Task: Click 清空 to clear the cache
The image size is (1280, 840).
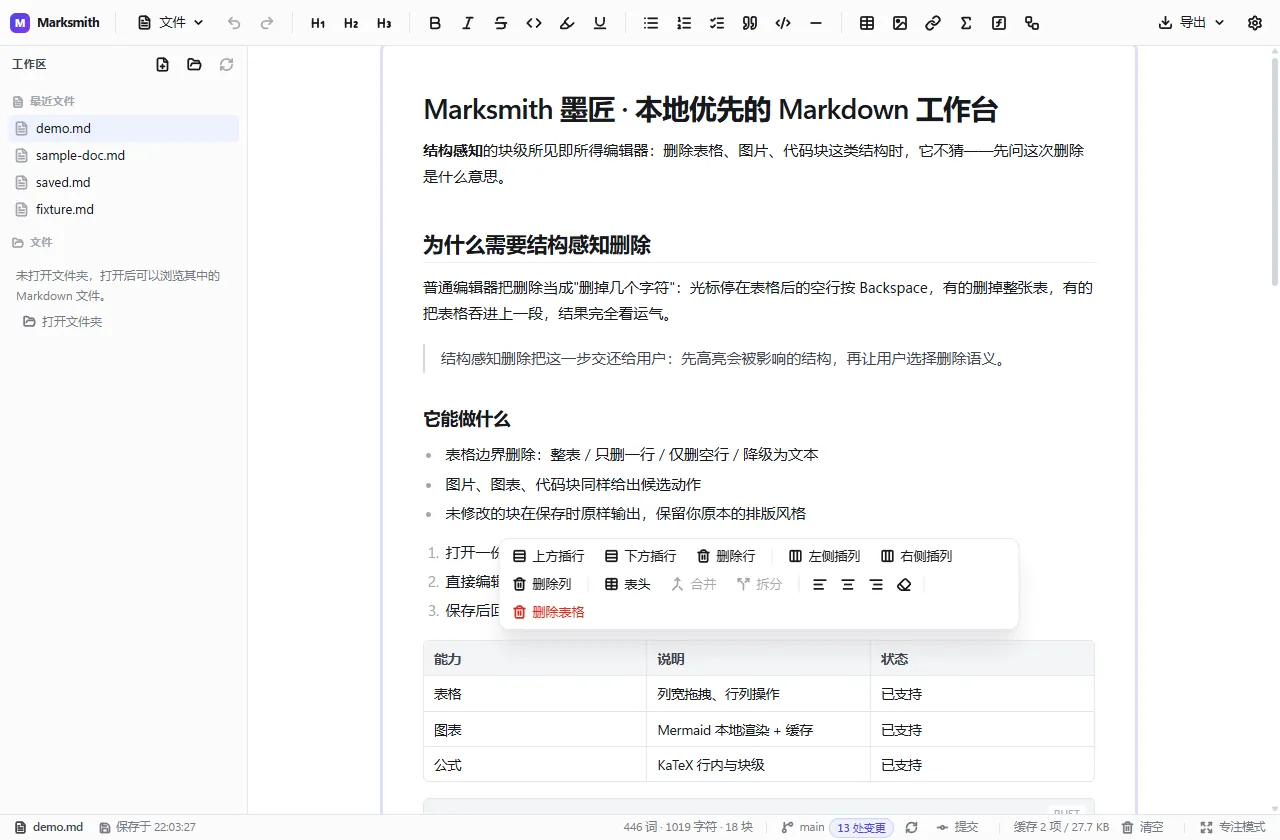Action: click(1142, 827)
